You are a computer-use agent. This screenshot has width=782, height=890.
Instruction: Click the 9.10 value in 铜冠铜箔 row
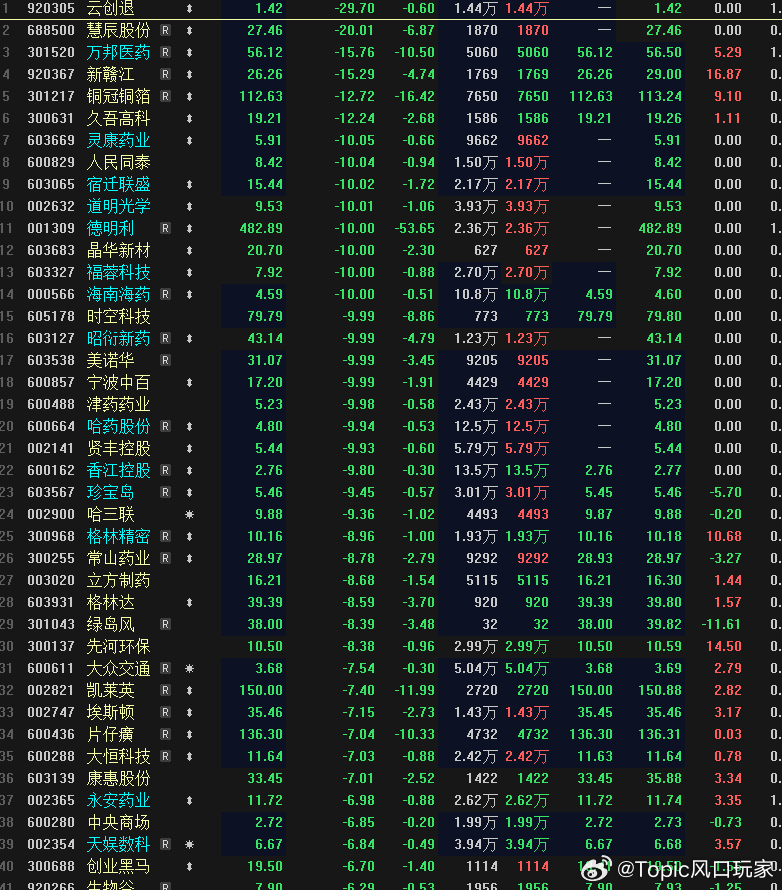[x=728, y=96]
